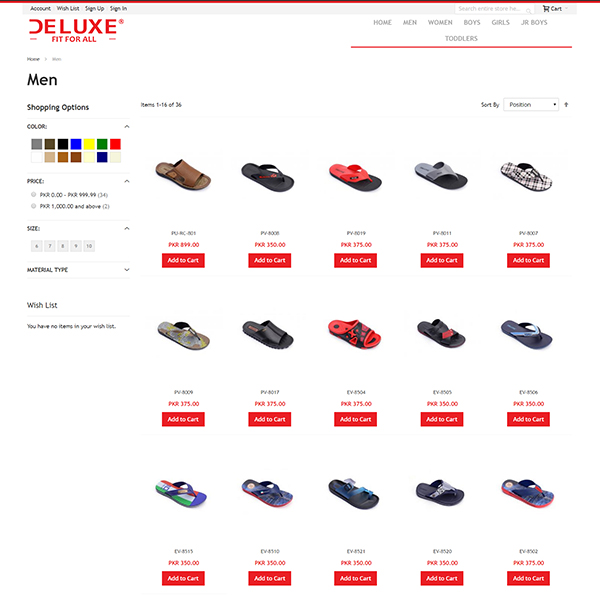Select price range PKR 0.00 - 999.99
Screen dimensions: 600x600
point(33,194)
